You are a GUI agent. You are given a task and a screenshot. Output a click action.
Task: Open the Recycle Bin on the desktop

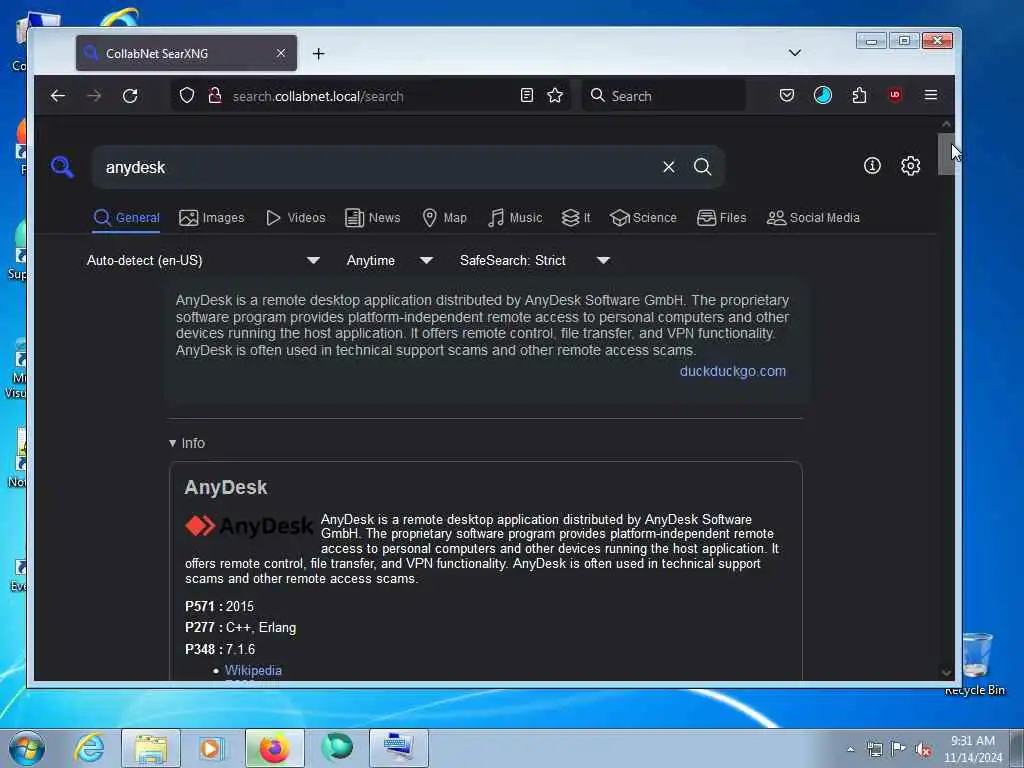click(x=976, y=663)
